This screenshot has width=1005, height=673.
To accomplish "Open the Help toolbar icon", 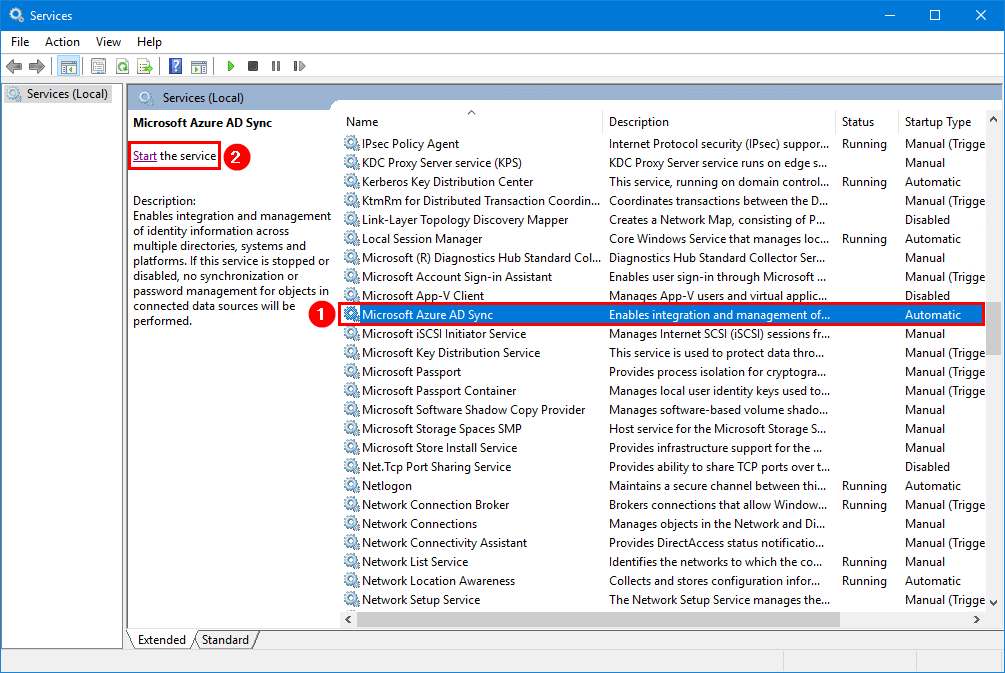I will [175, 66].
